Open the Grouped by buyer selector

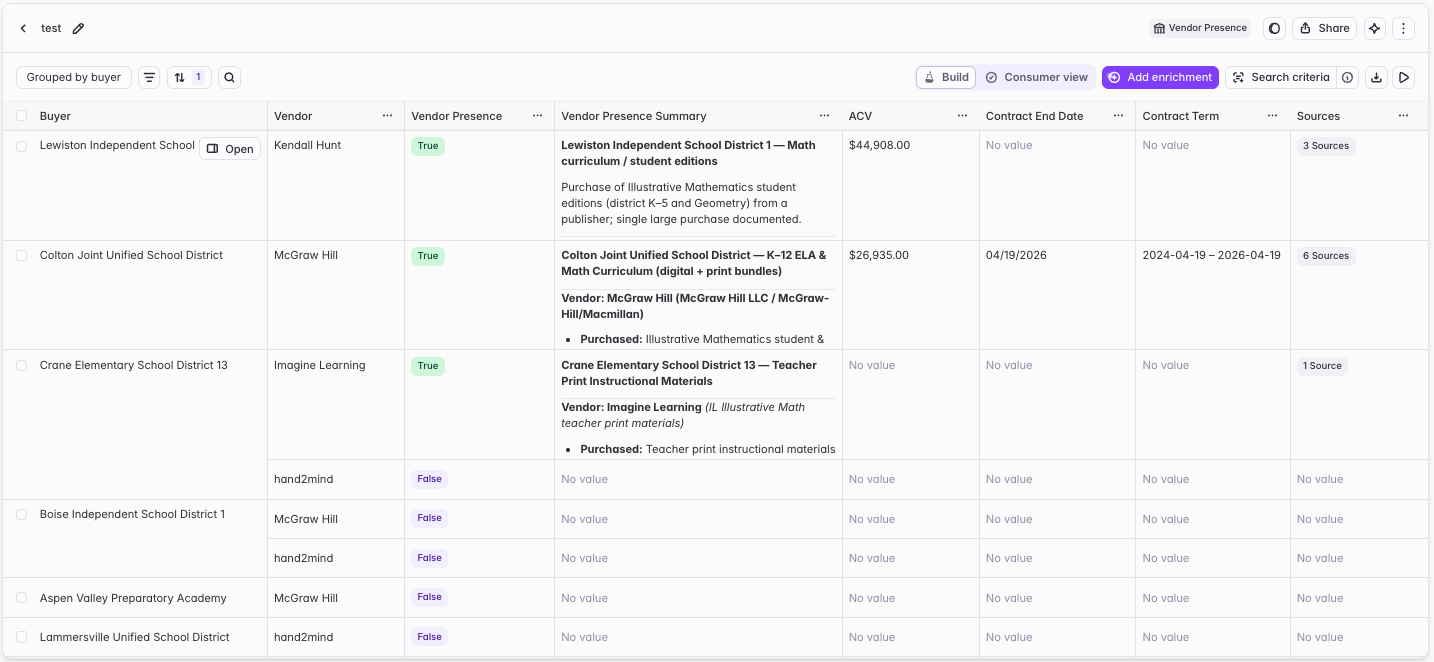pos(74,77)
